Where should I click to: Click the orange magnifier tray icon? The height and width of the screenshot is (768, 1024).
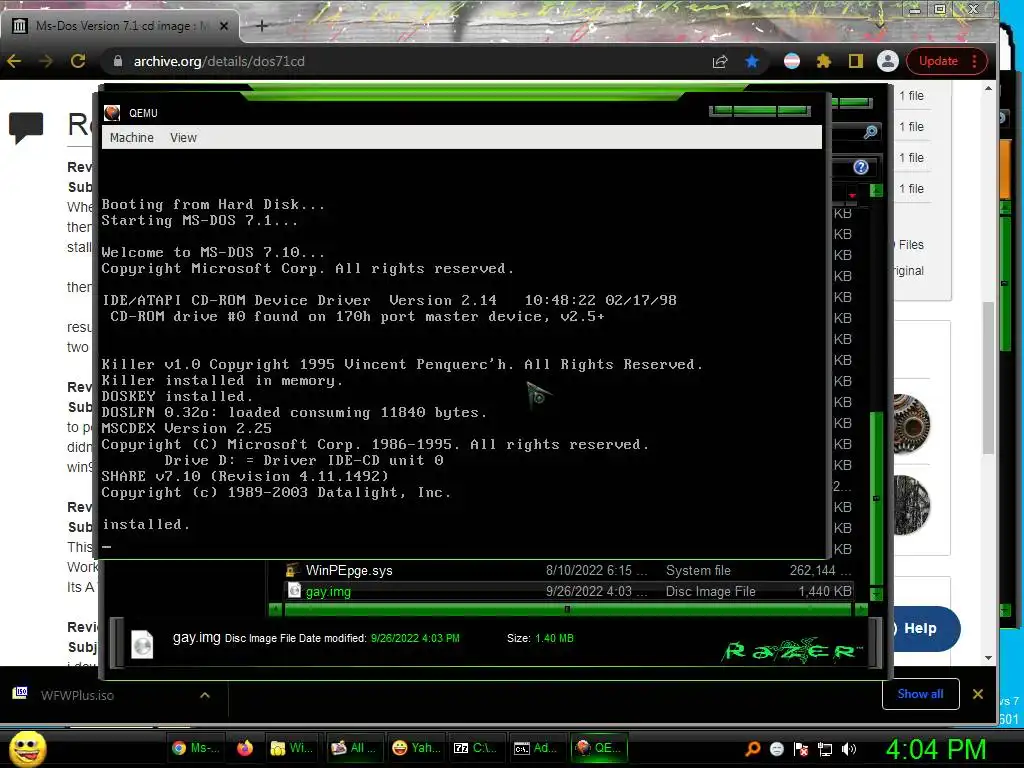752,748
